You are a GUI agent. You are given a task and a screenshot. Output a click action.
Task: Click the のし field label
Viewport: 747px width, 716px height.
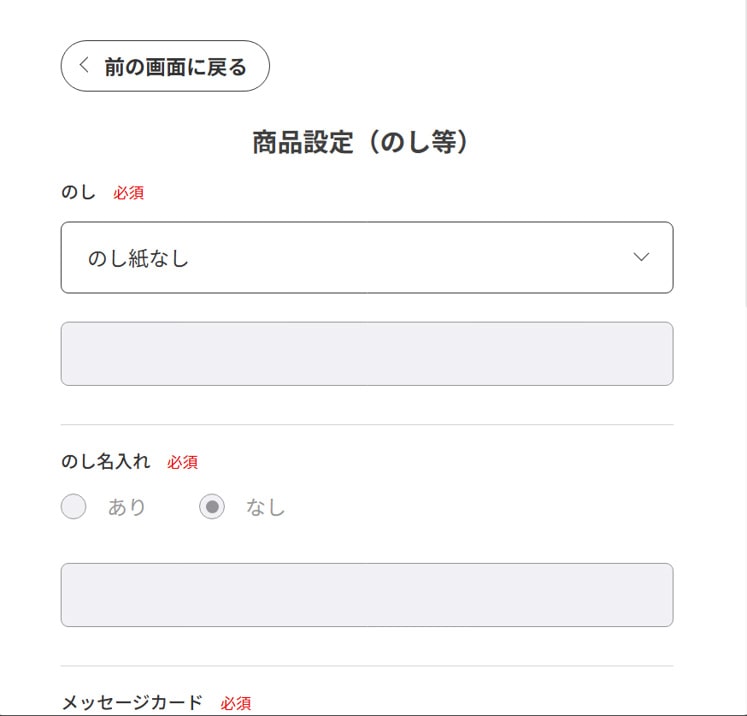tap(78, 193)
